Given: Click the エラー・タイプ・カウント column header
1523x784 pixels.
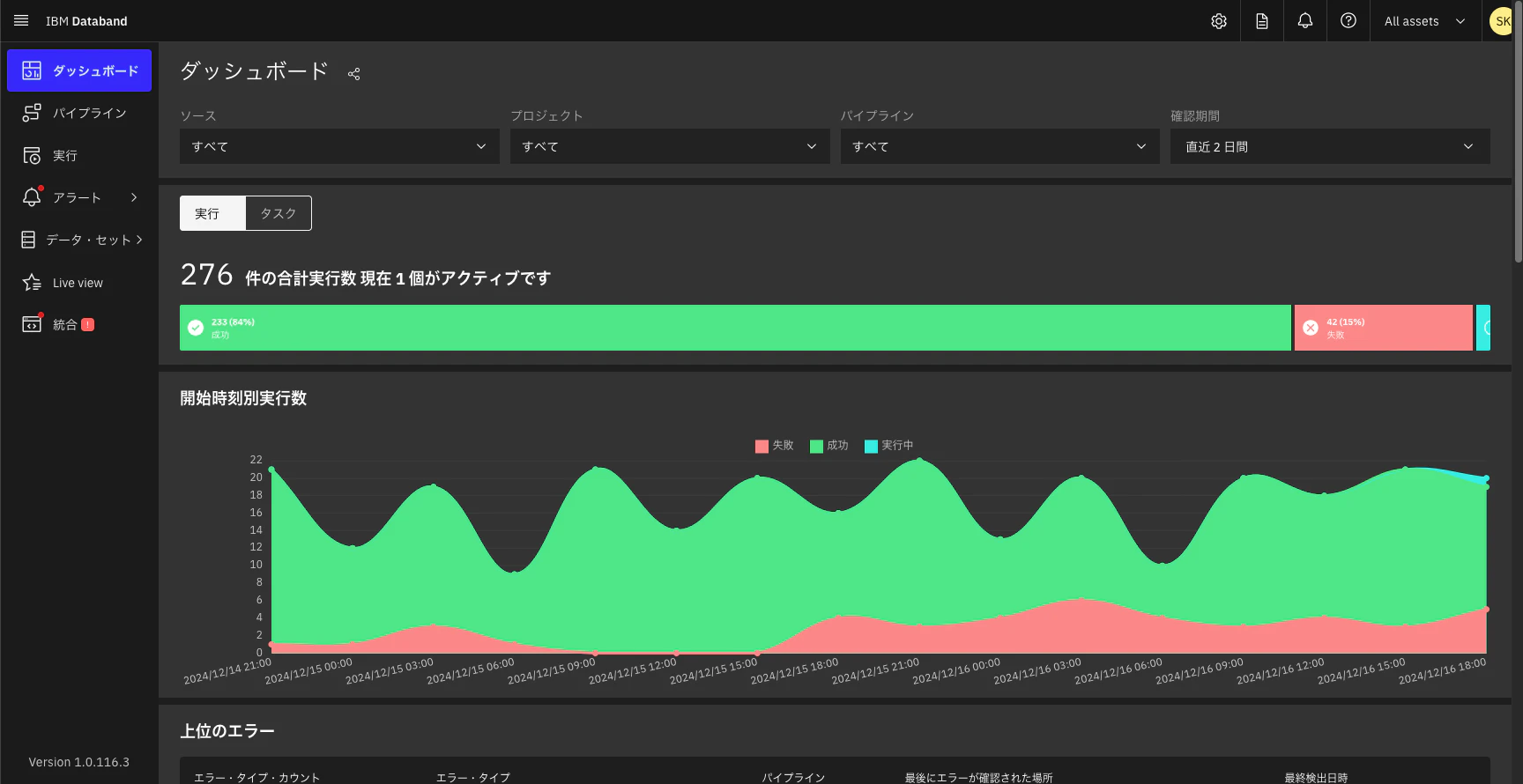Looking at the screenshot, I should [x=256, y=778].
